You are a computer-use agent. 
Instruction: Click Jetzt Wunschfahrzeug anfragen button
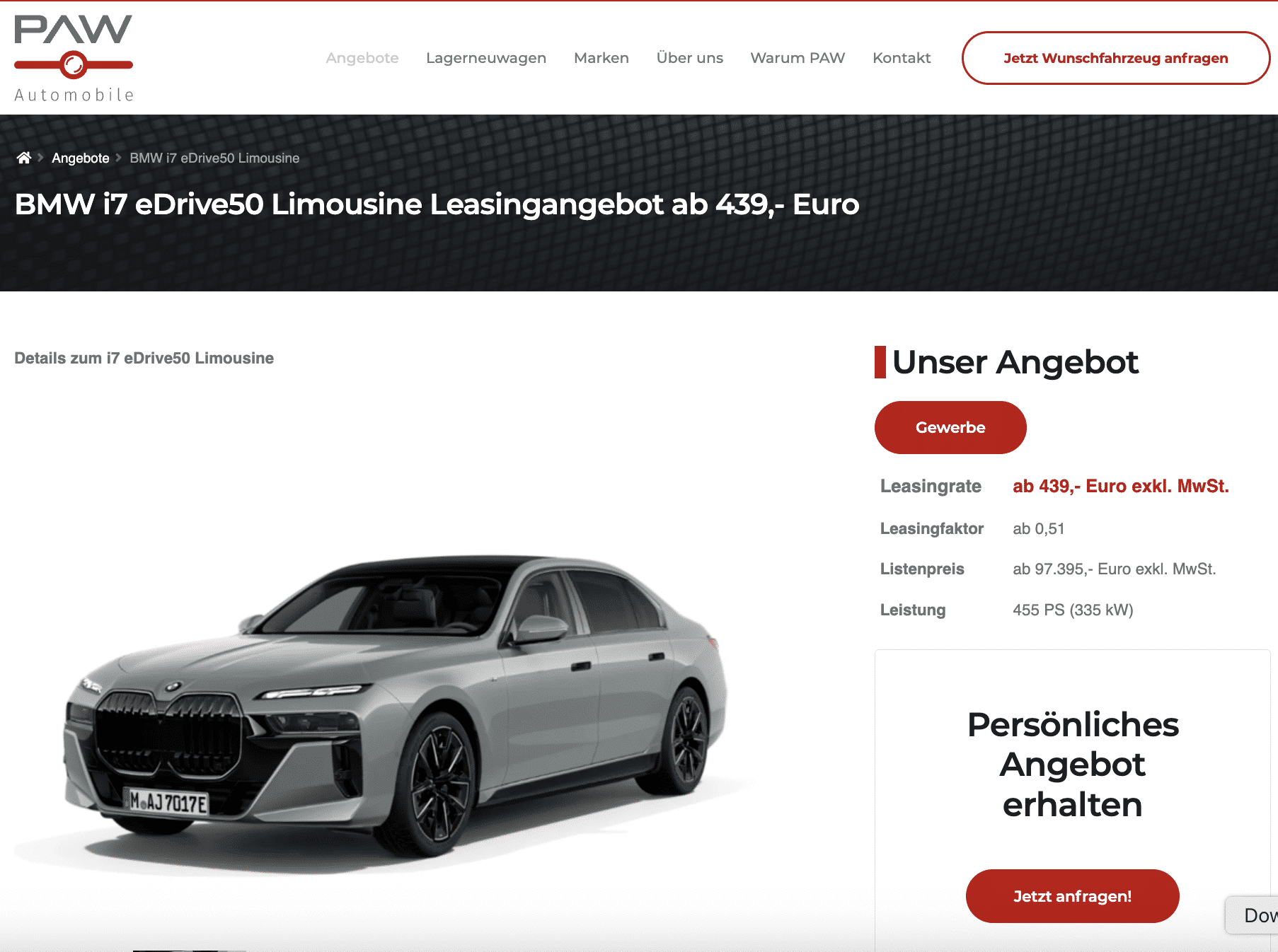pos(1116,58)
